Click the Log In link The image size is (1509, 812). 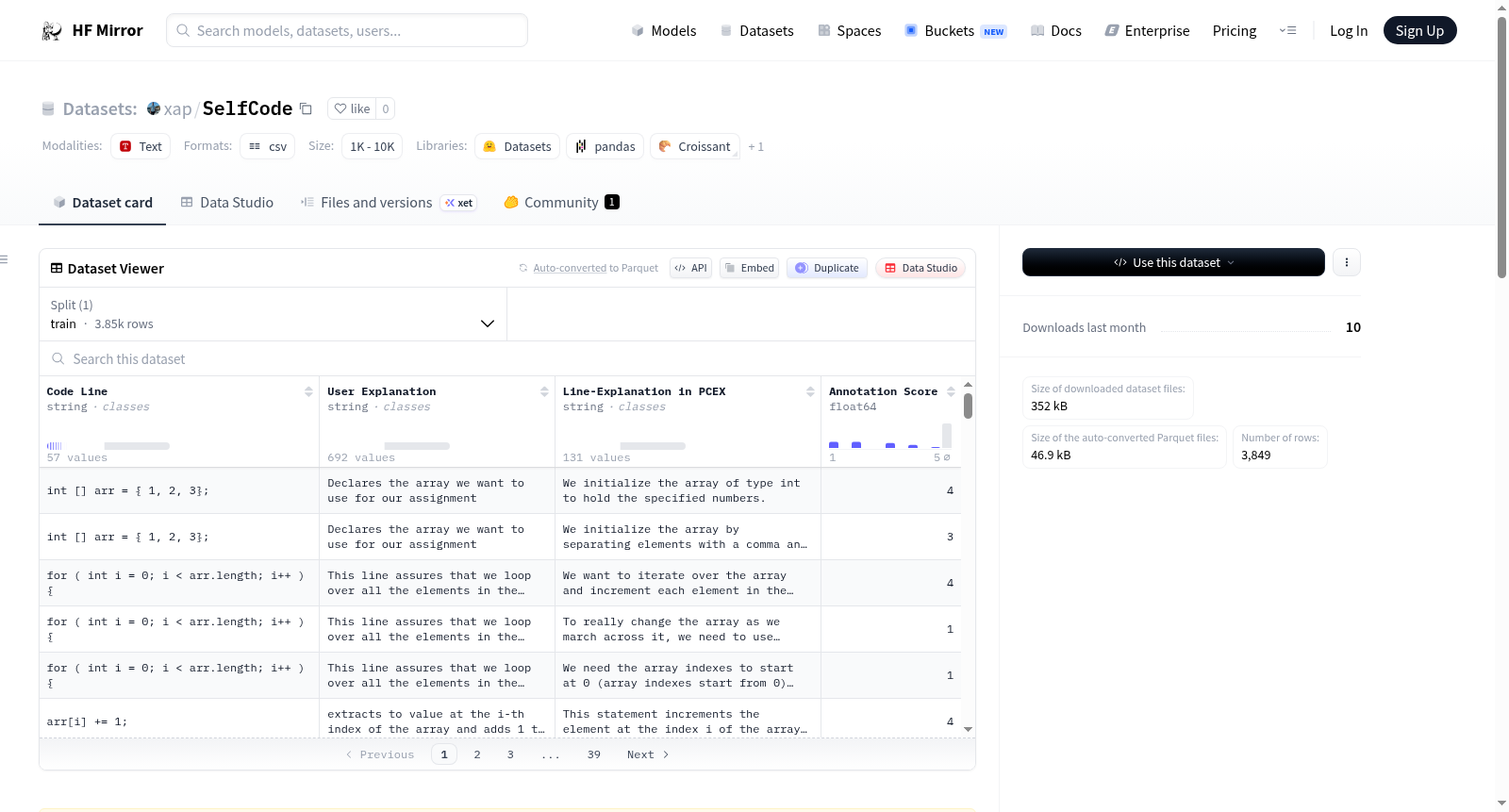(x=1349, y=31)
